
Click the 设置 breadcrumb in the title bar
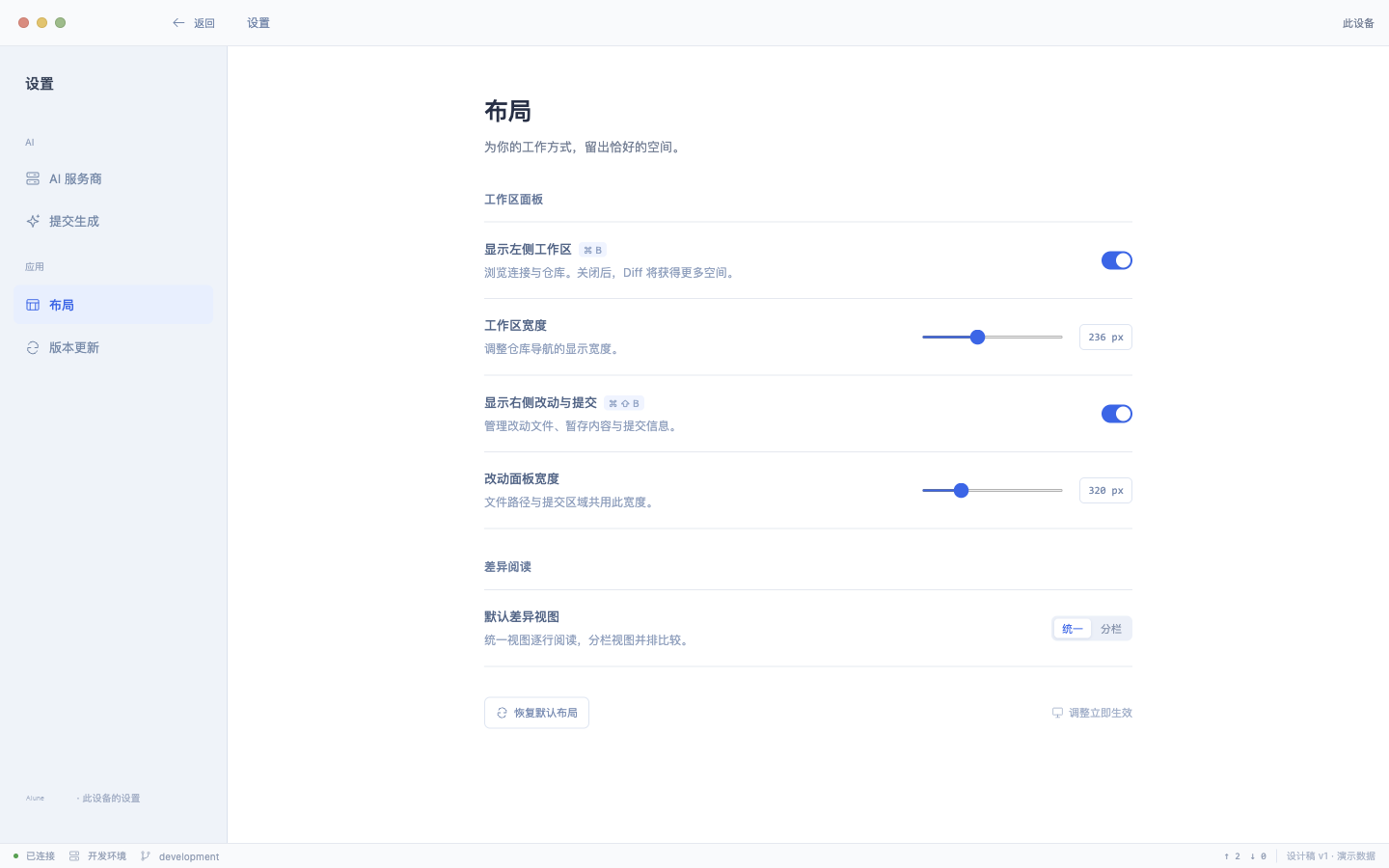[259, 23]
